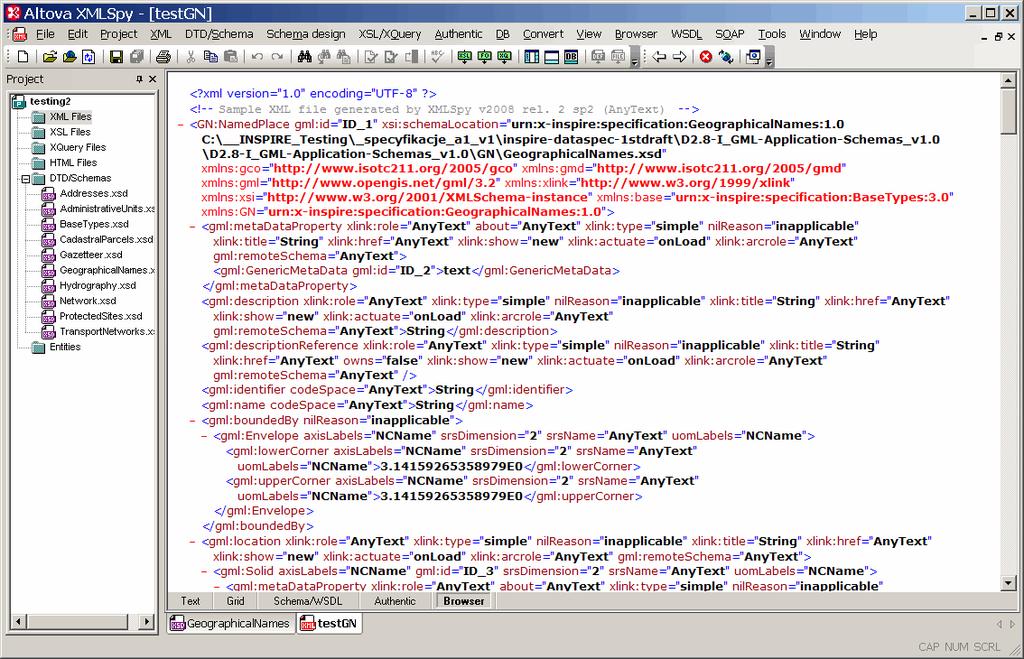Viewport: 1024px width, 659px height.
Task: Click the Copy icon
Action: click(x=210, y=57)
